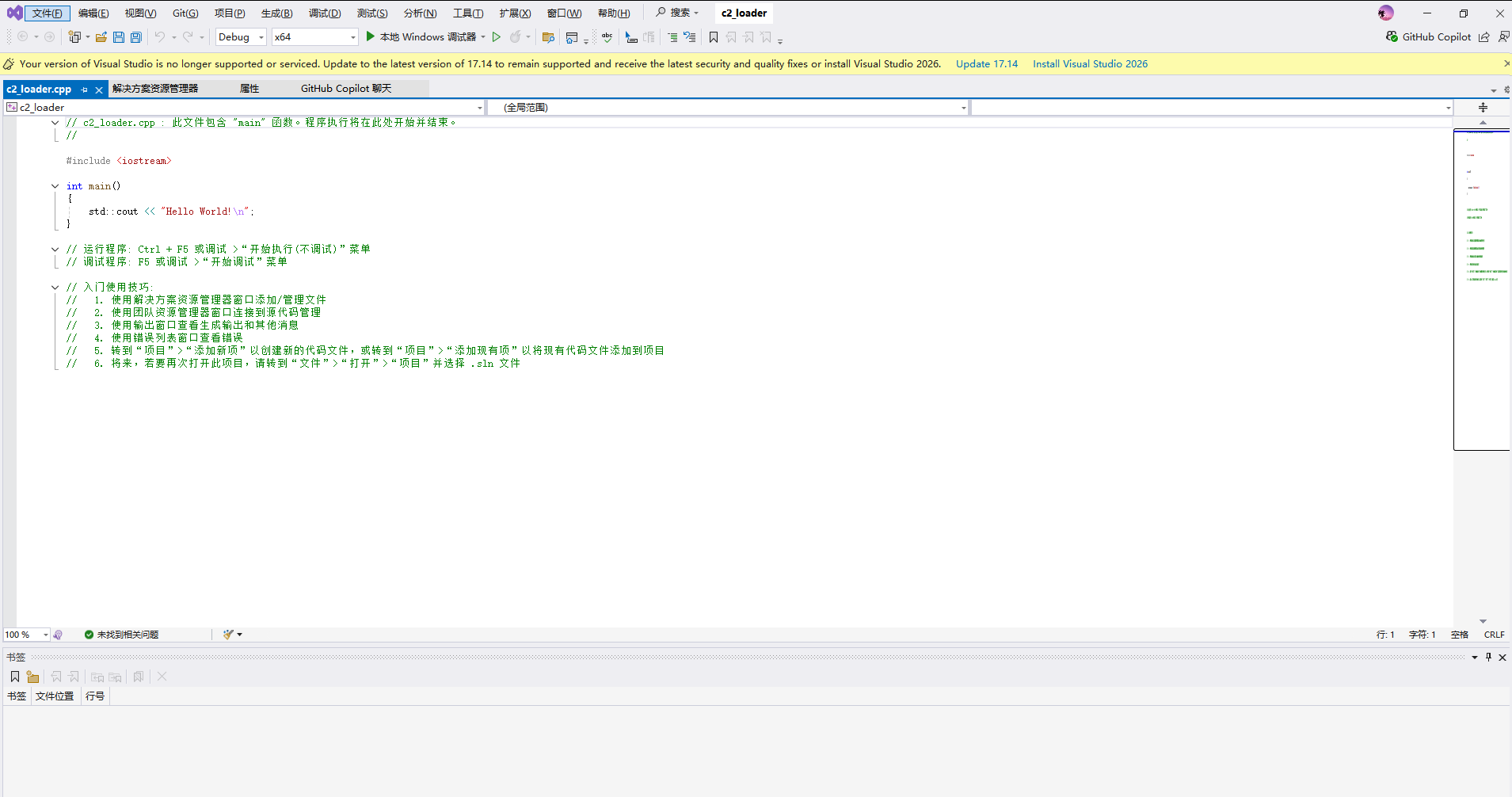
Task: Open the 调试(D) menu
Action: tap(325, 13)
